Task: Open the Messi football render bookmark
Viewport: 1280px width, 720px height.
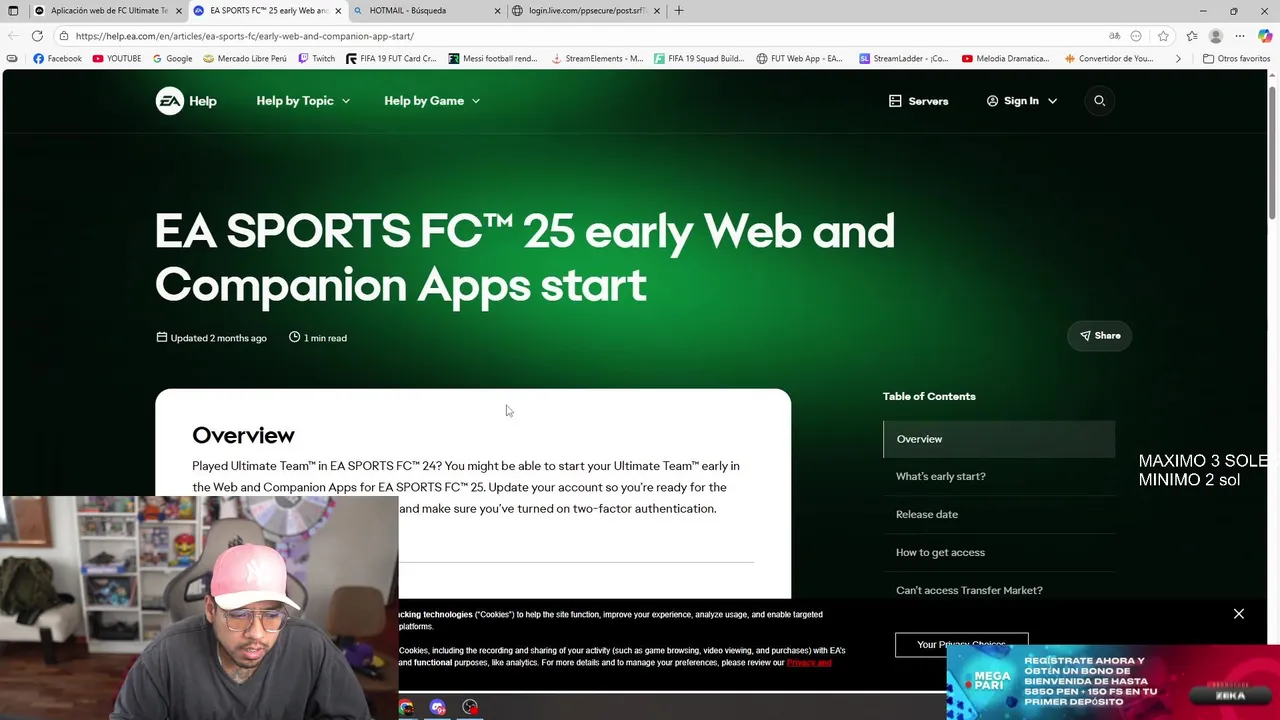Action: point(493,59)
